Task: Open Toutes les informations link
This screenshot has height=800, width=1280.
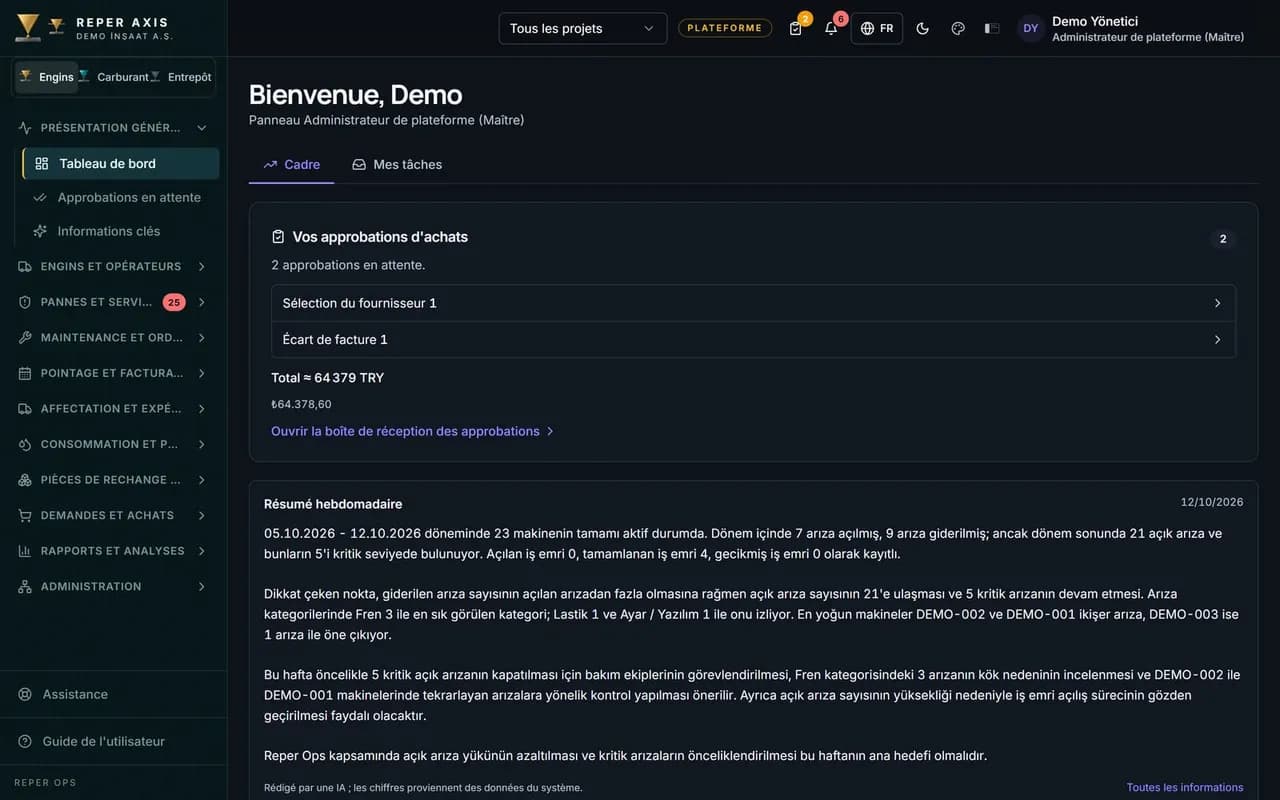Action: coord(1185,787)
